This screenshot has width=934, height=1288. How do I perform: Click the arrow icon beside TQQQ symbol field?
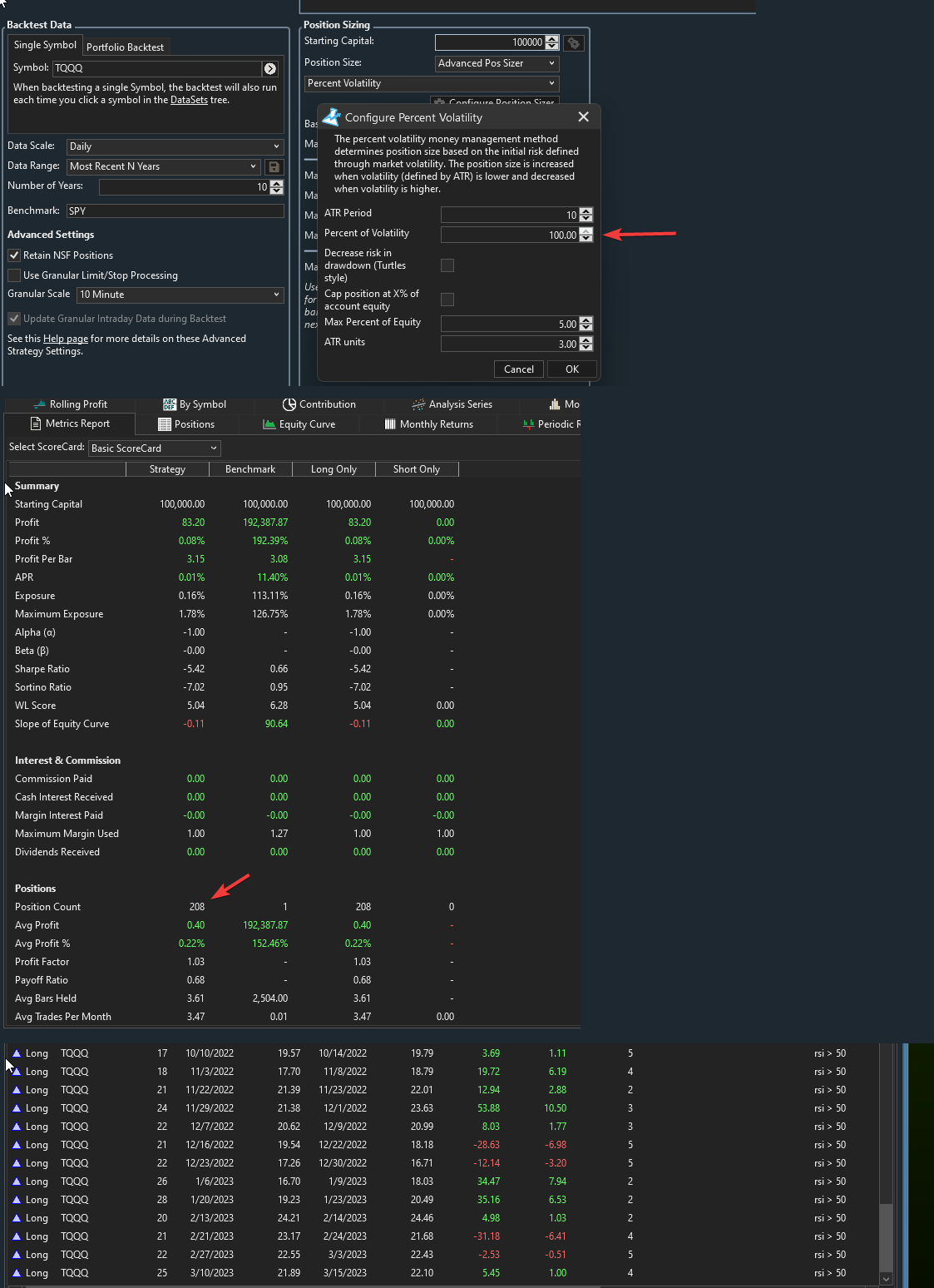click(269, 68)
